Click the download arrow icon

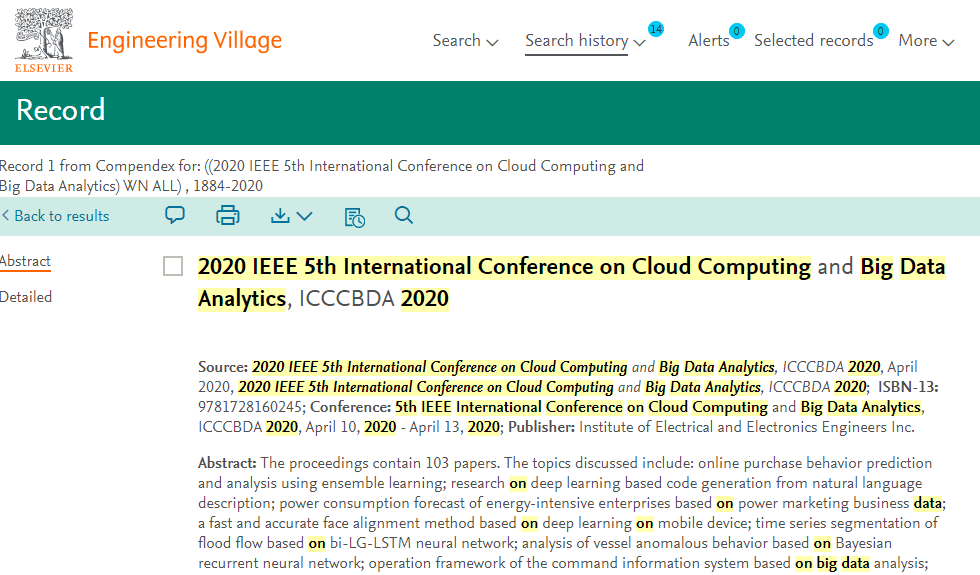pos(280,216)
